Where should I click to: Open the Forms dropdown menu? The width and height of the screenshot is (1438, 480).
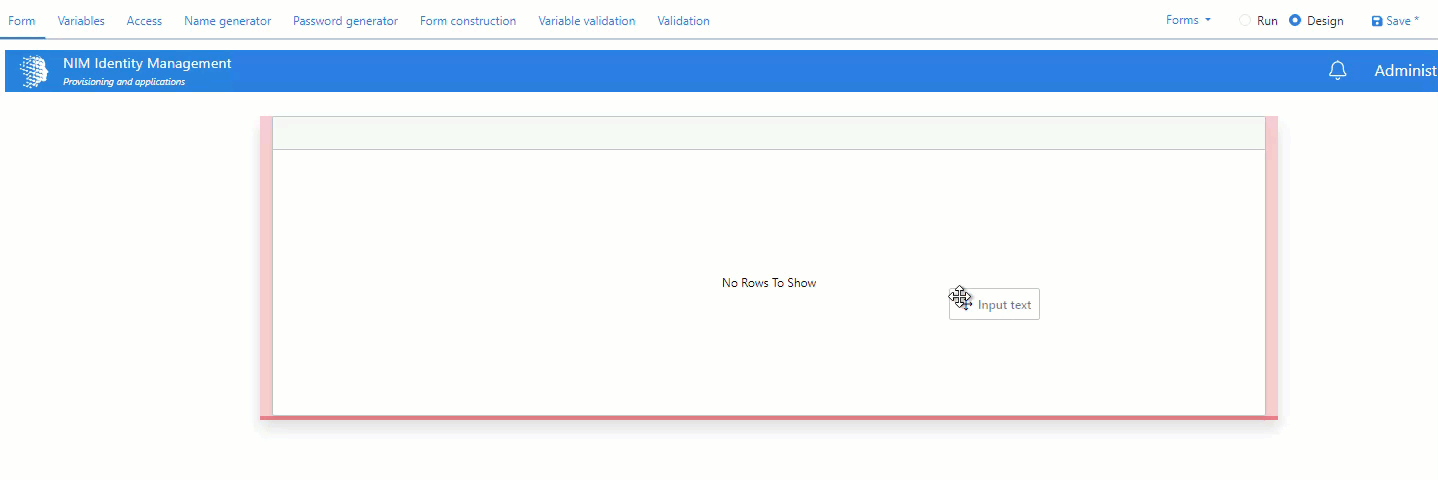point(1188,20)
